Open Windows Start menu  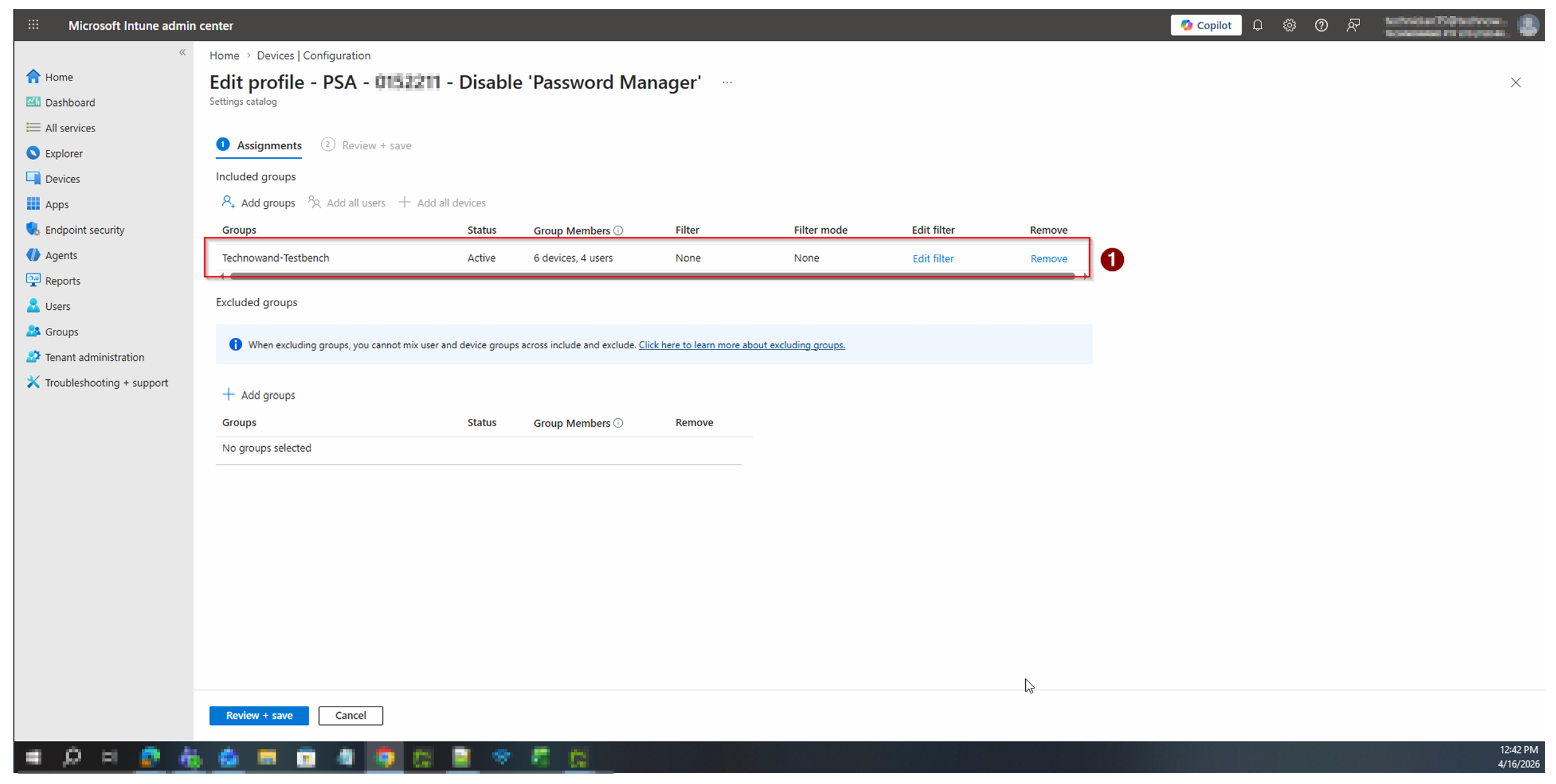point(33,757)
